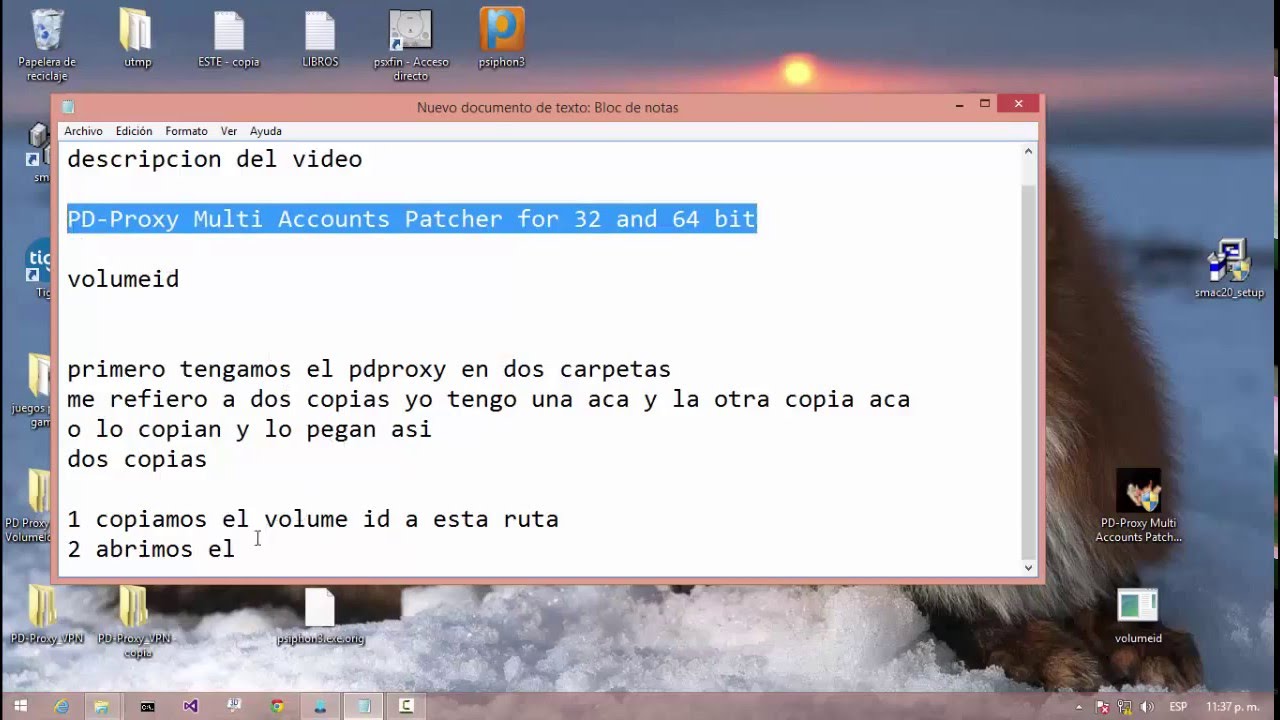This screenshot has width=1280, height=720.
Task: Click the highlighted 'PD-Proxy Multi Accounts Patcher' line
Action: tap(412, 219)
